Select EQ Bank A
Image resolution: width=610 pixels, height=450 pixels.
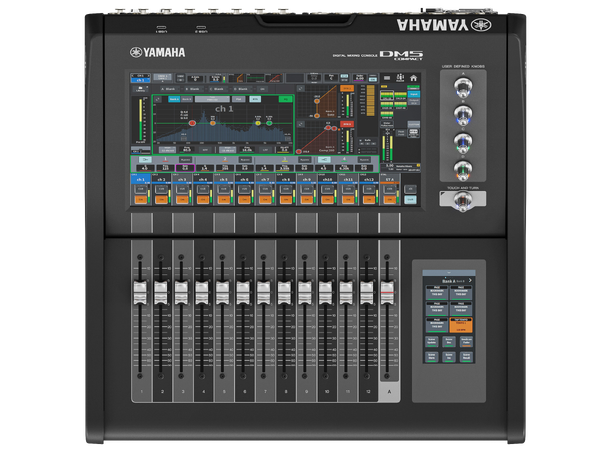click(x=174, y=99)
